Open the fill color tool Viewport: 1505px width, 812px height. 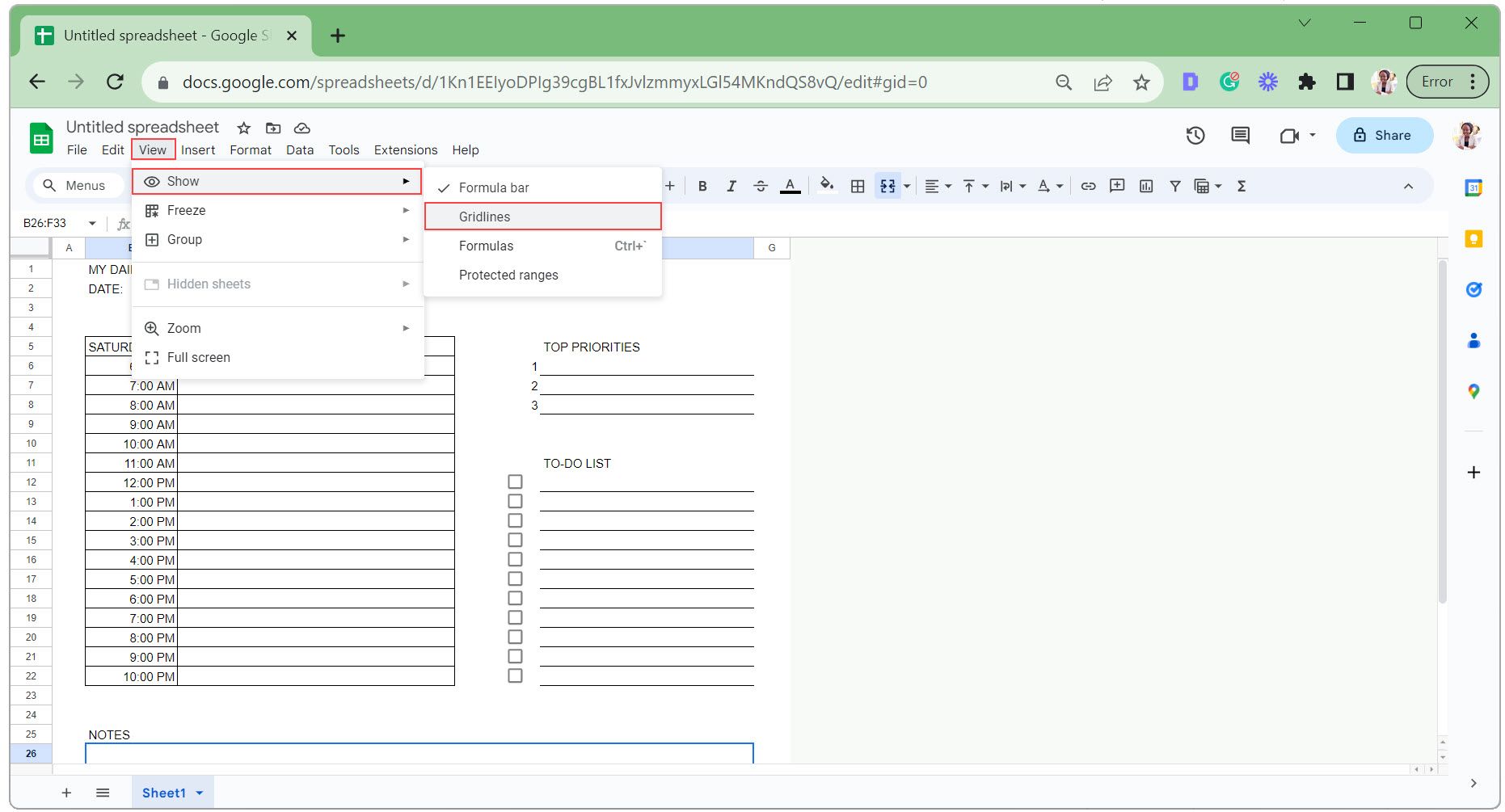[x=826, y=186]
